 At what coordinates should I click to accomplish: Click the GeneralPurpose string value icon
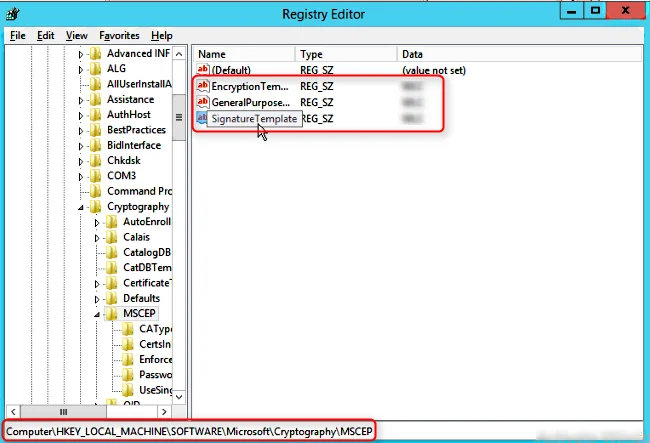point(203,102)
